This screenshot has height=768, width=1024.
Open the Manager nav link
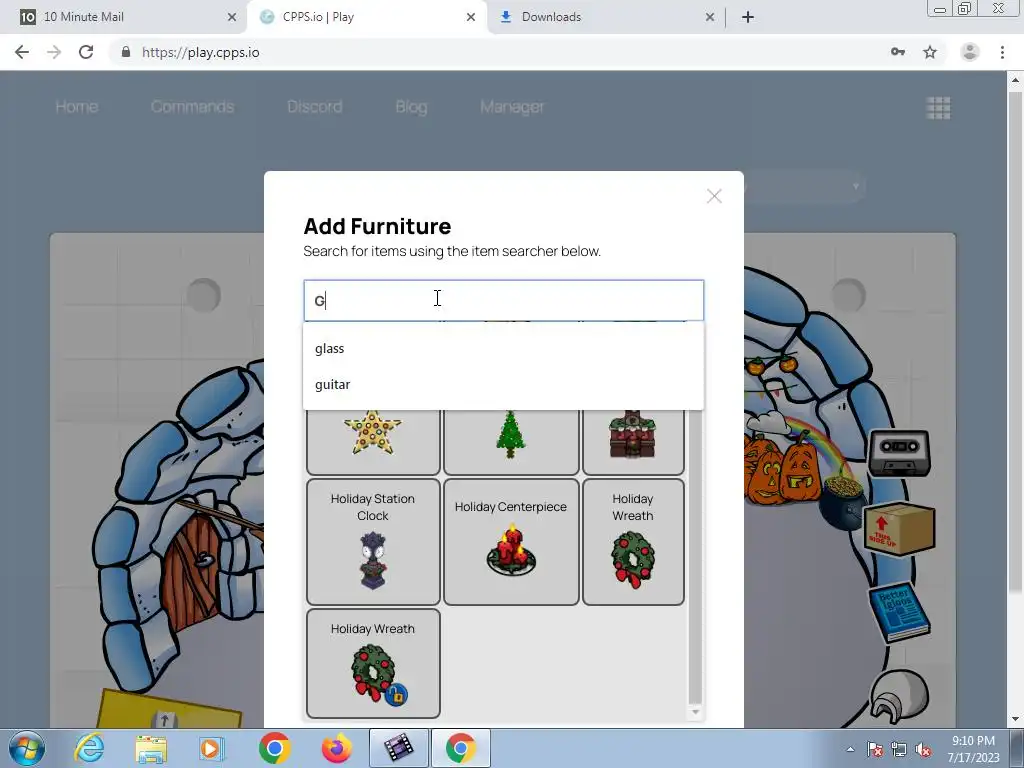pyautogui.click(x=512, y=106)
